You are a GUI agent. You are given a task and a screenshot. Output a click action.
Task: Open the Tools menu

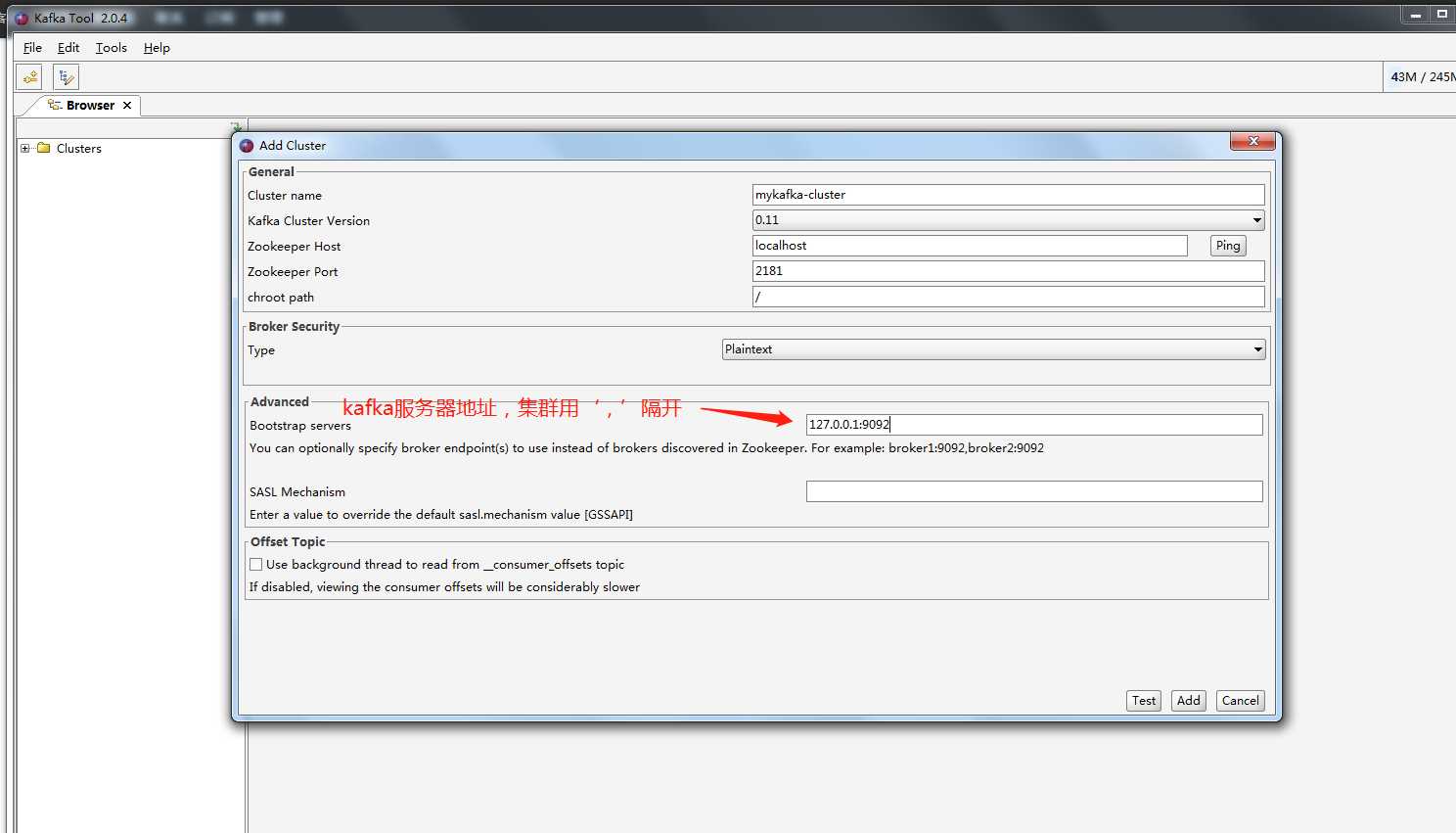[112, 47]
